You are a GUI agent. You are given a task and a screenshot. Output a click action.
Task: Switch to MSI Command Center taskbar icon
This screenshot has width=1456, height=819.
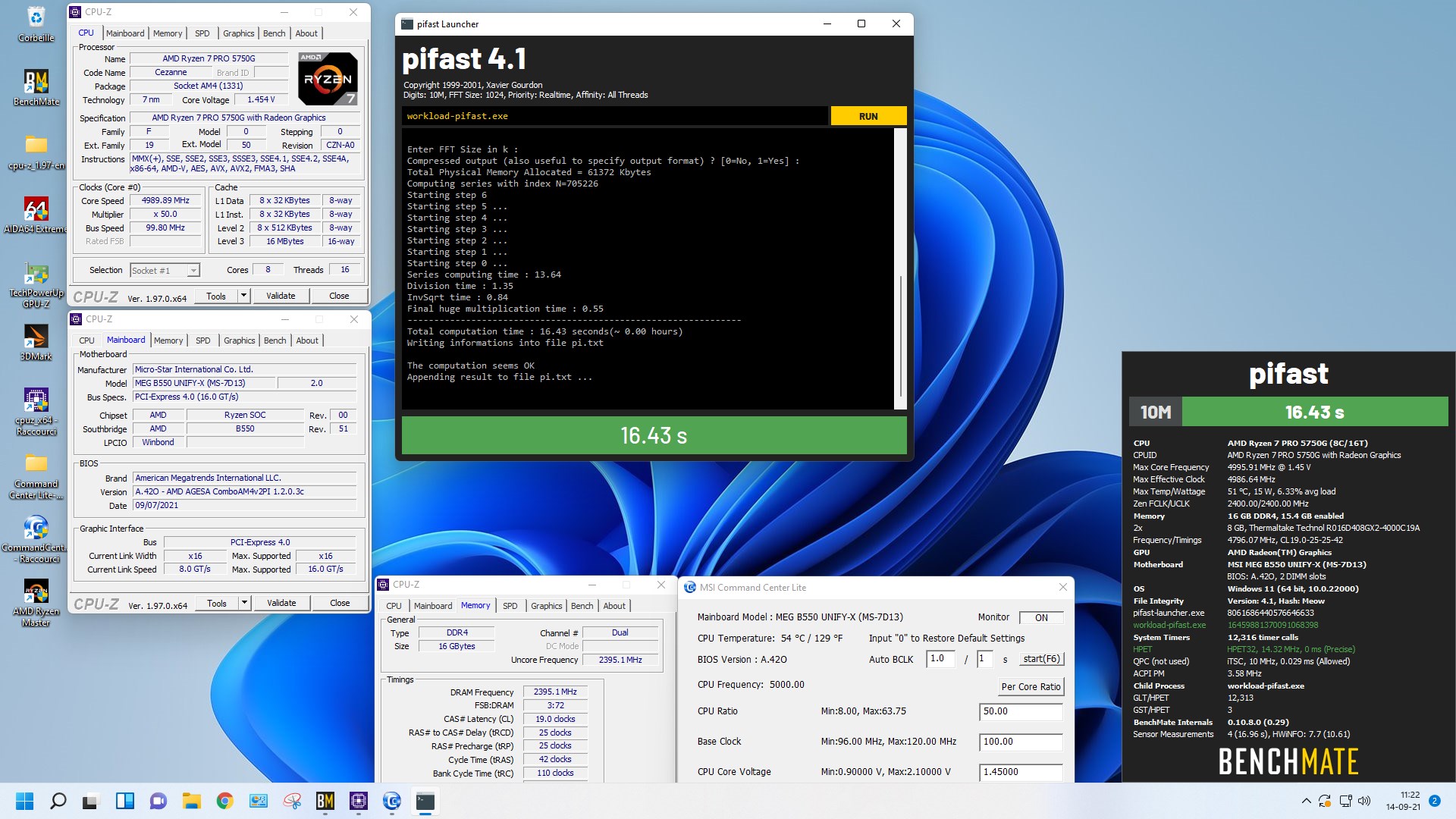392,801
